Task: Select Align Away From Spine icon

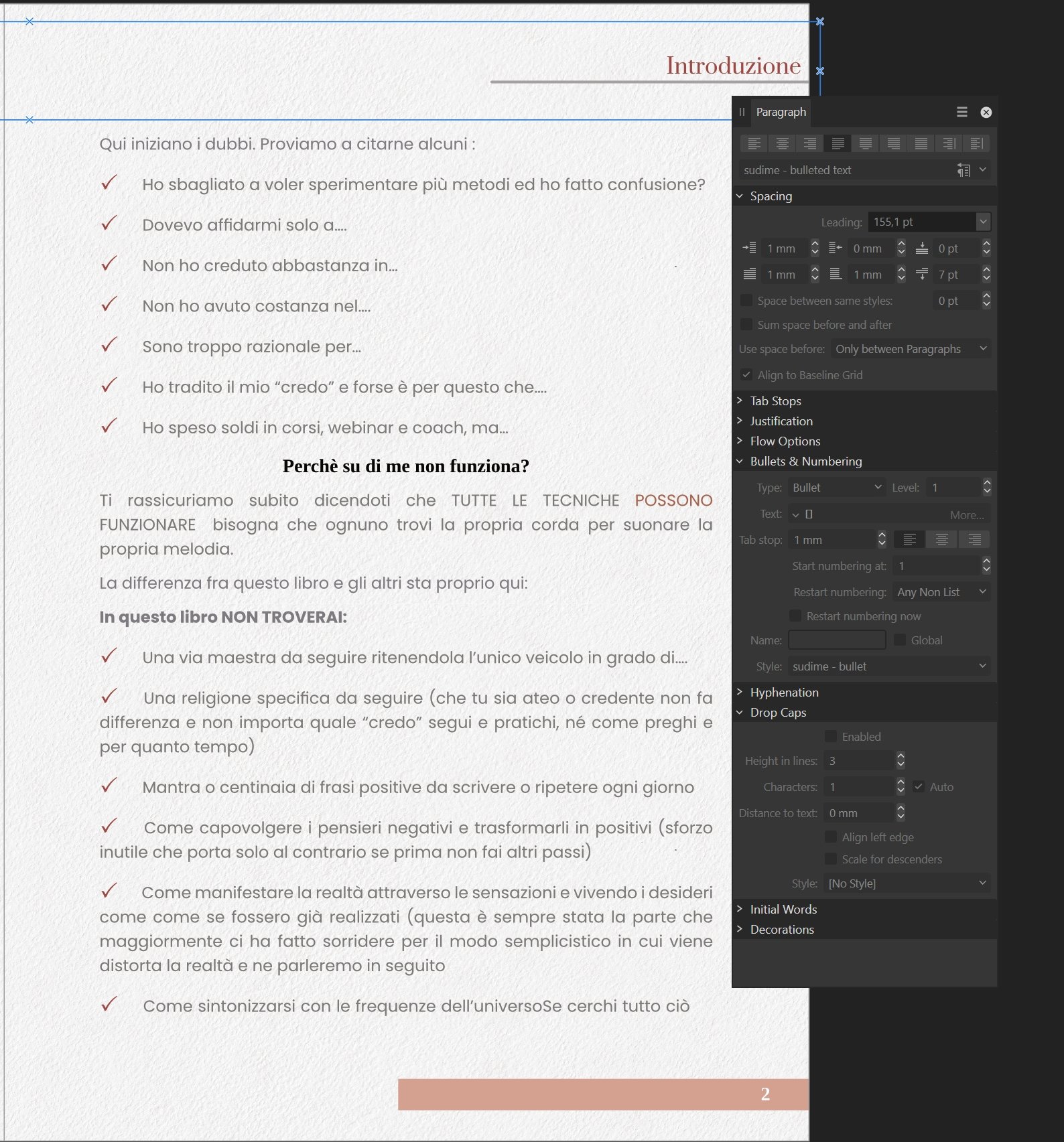Action: pos(977,143)
